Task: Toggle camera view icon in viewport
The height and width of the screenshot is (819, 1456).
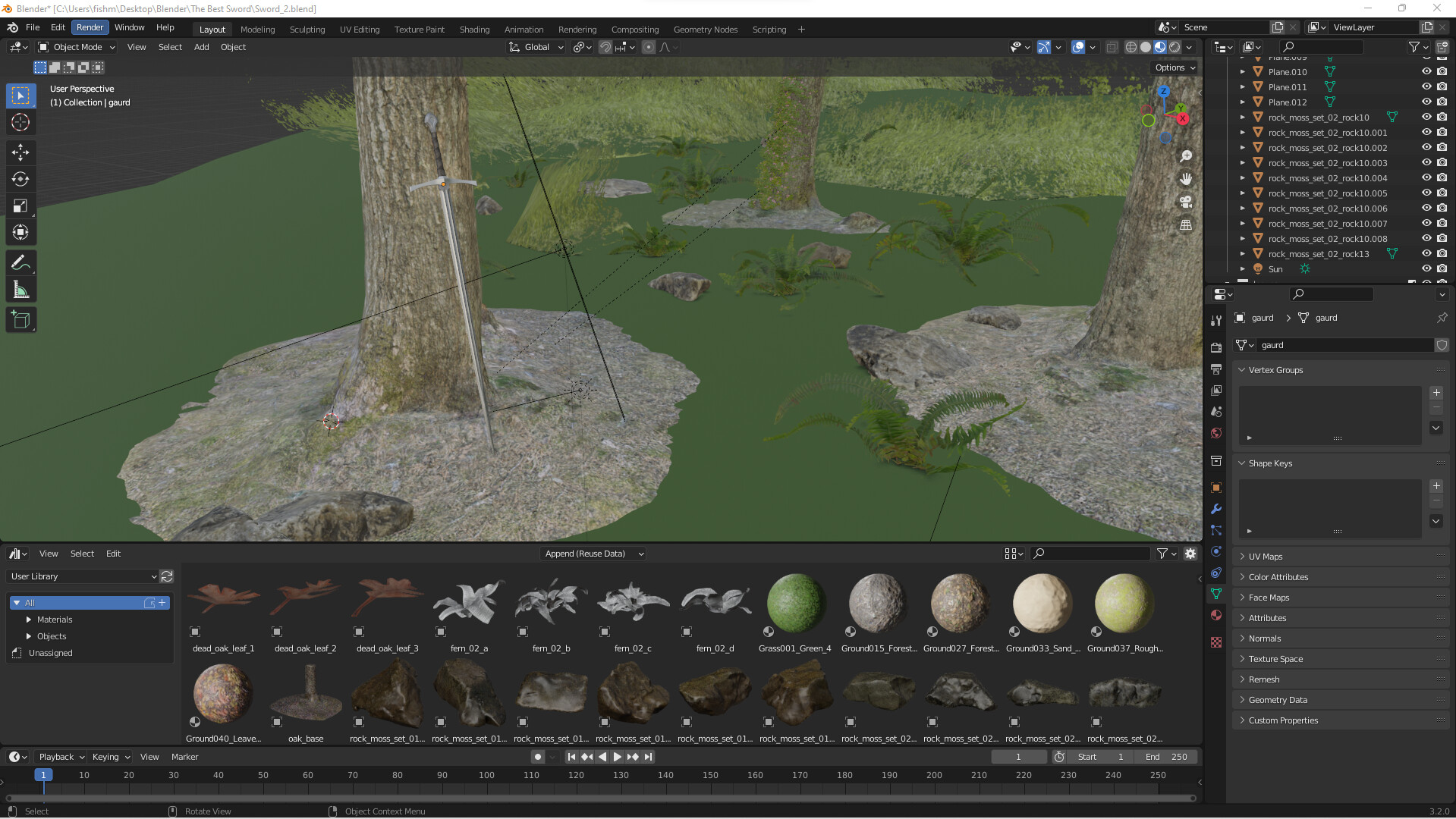Action: tap(1186, 202)
